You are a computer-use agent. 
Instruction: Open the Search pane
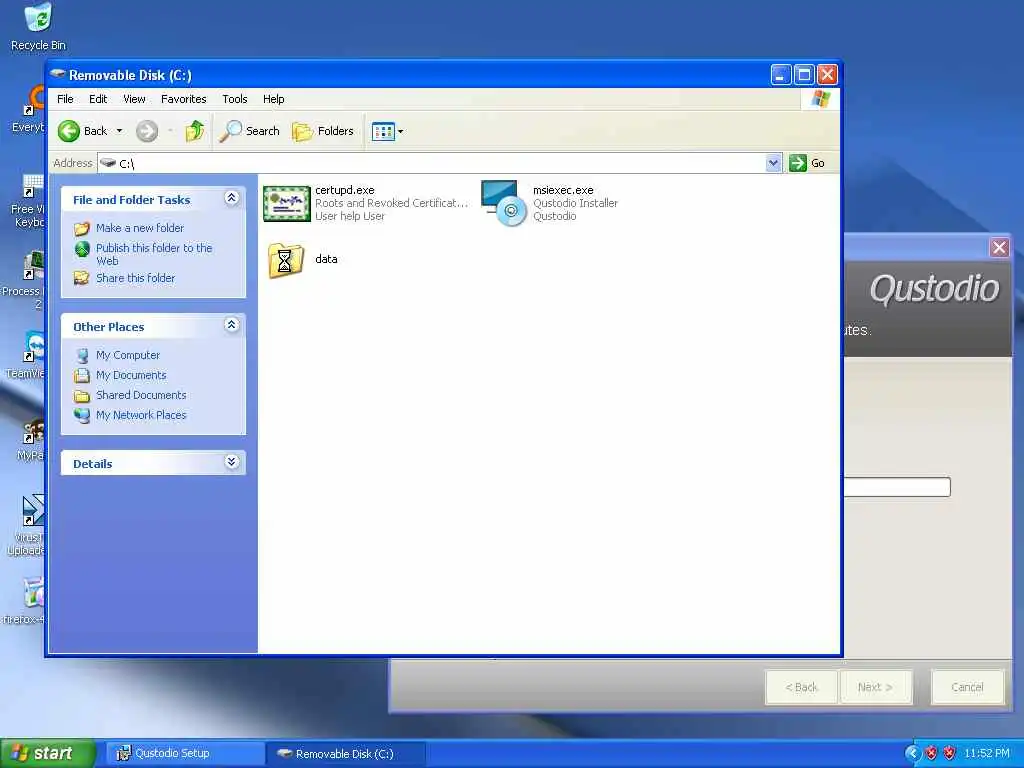pyautogui.click(x=249, y=131)
